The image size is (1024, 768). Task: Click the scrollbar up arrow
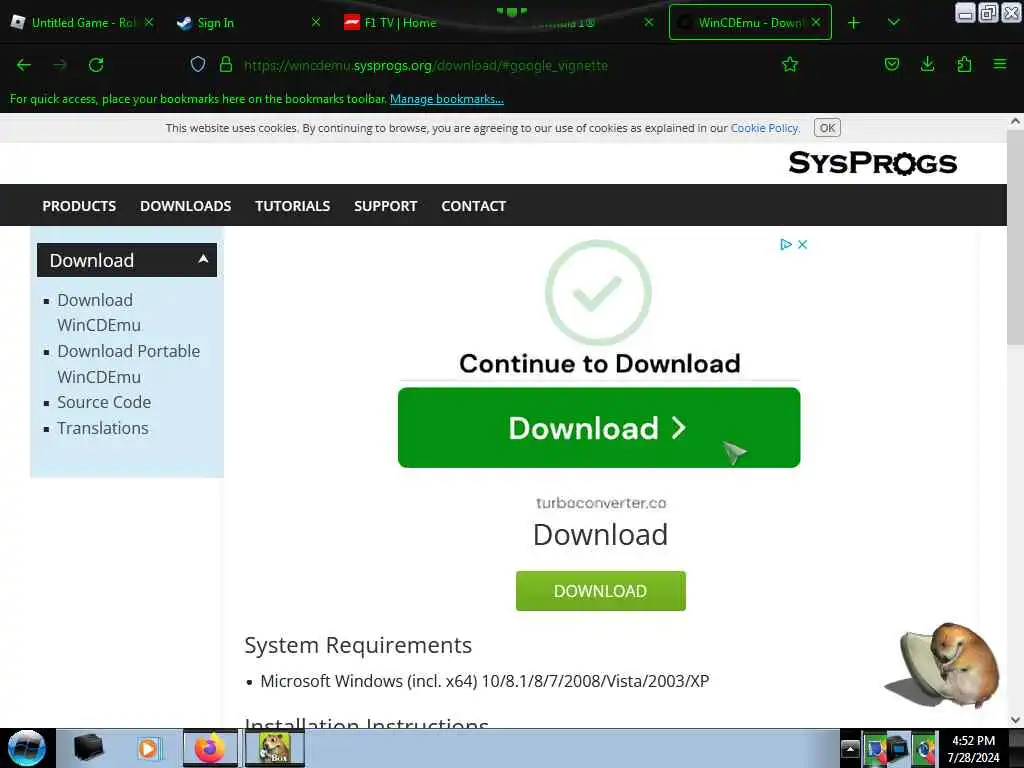(1015, 121)
